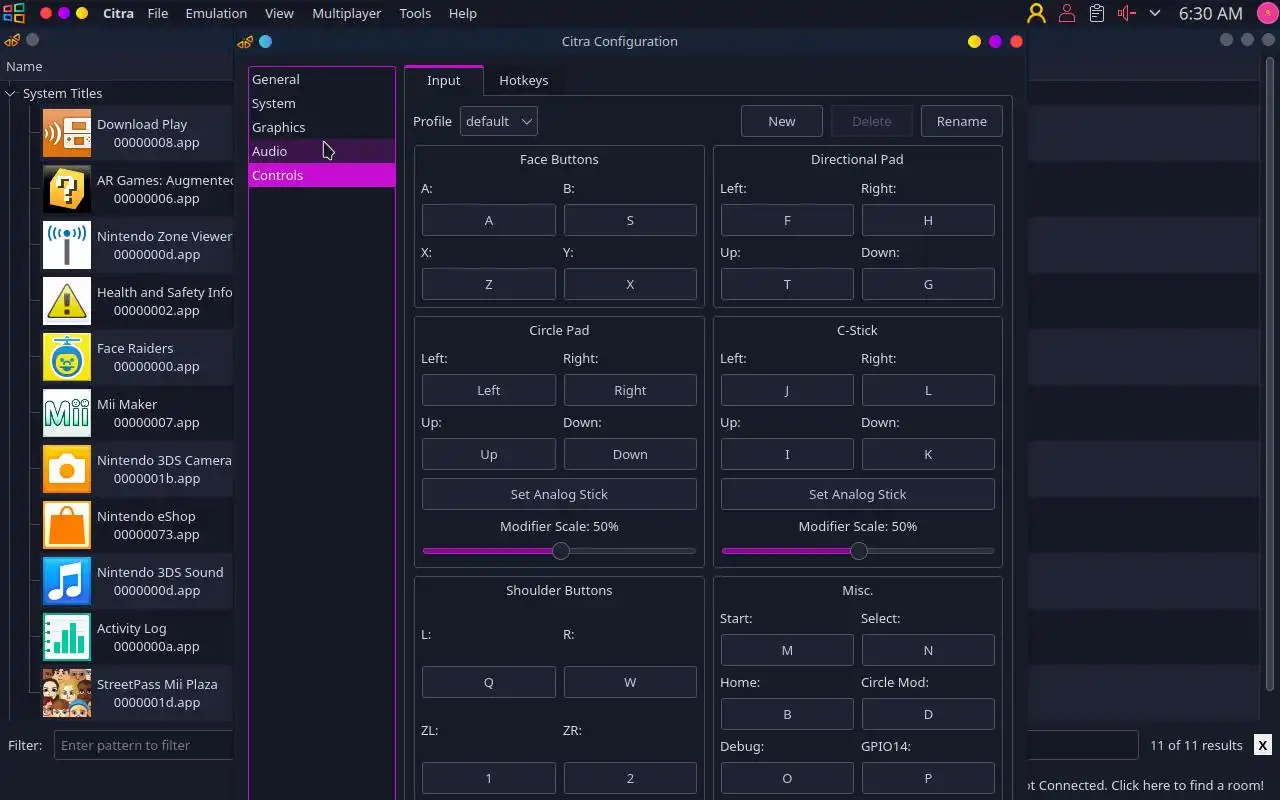
Task: Open the Multiplayer menu
Action: tap(345, 13)
